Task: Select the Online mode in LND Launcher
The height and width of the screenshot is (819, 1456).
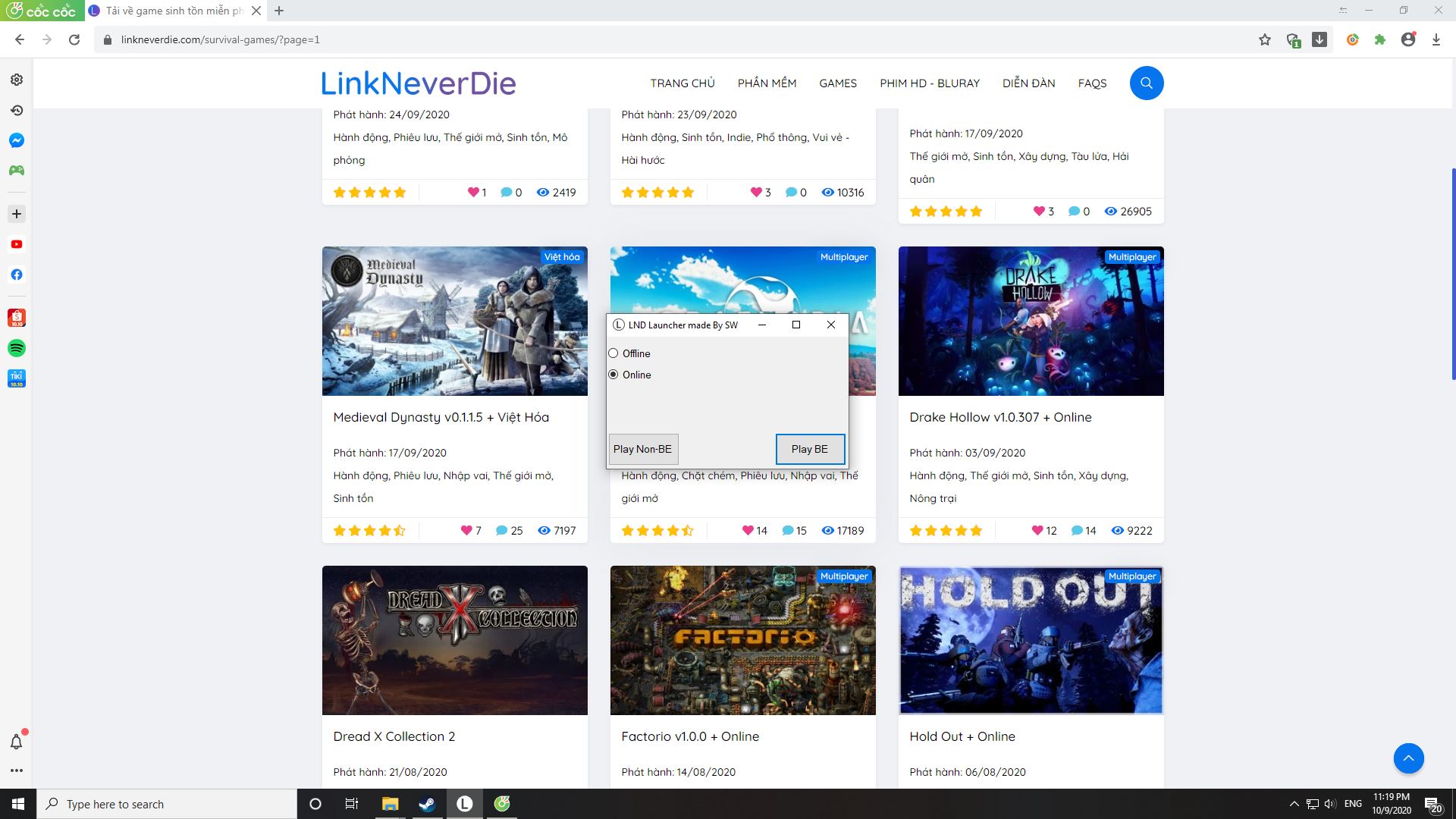Action: click(x=613, y=375)
